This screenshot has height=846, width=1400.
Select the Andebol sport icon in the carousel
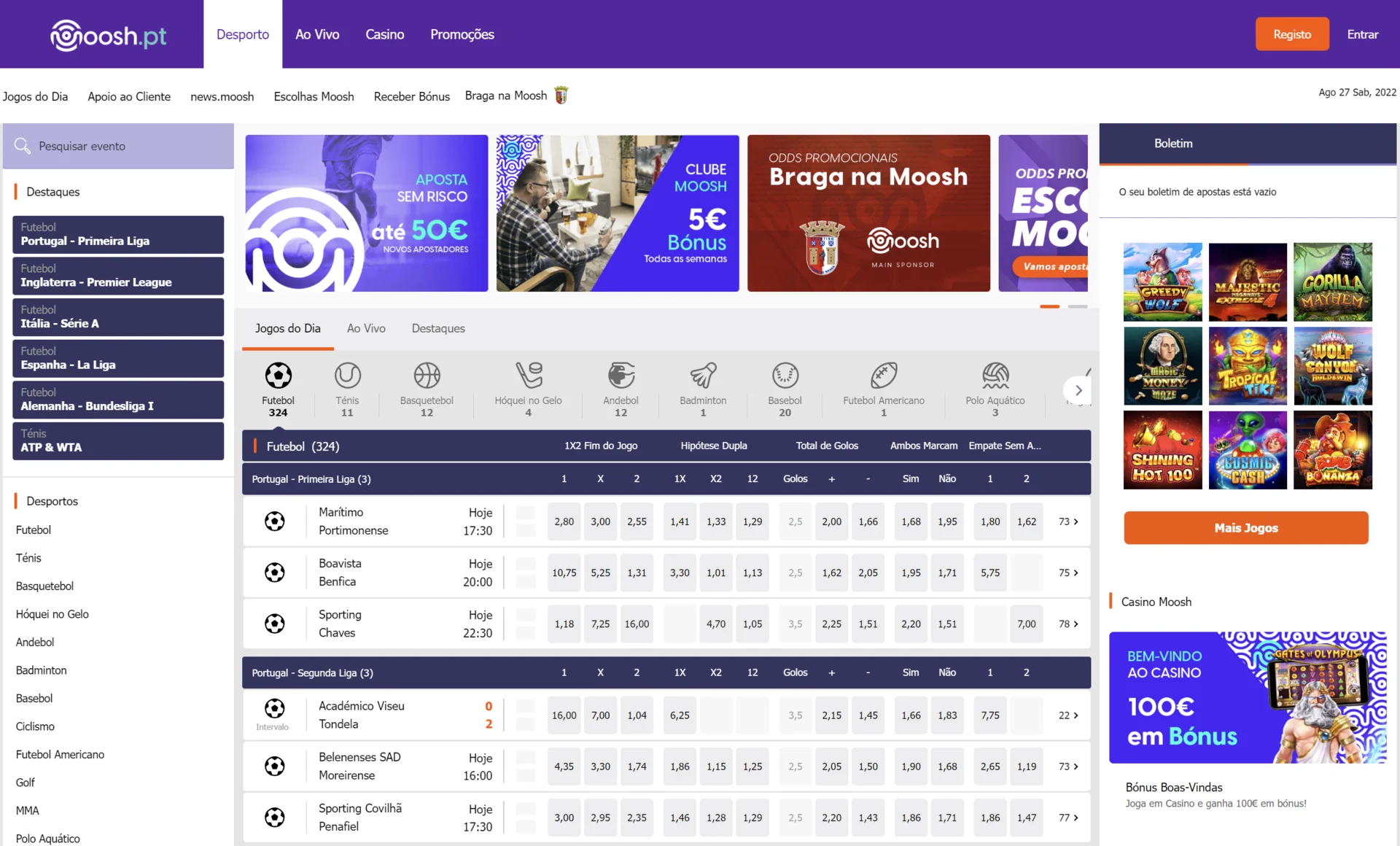(621, 376)
